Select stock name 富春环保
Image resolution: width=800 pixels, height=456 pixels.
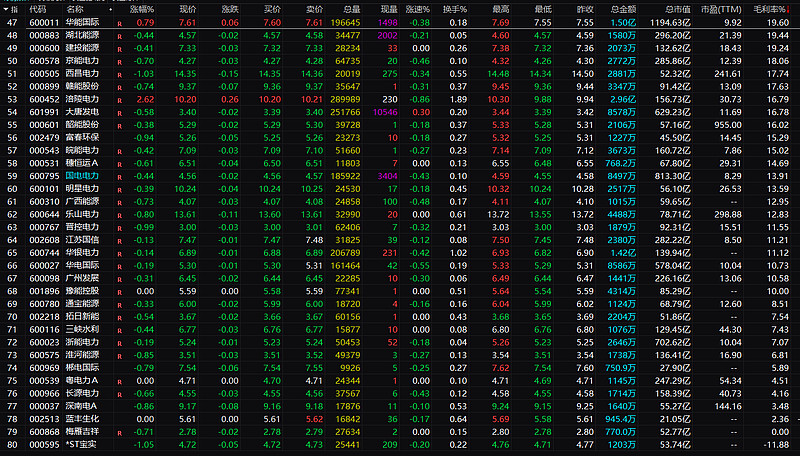point(82,137)
